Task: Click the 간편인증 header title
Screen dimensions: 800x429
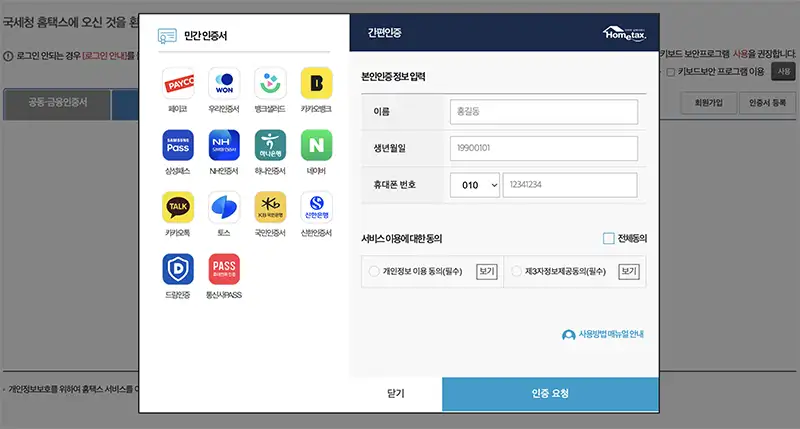Action: (385, 33)
